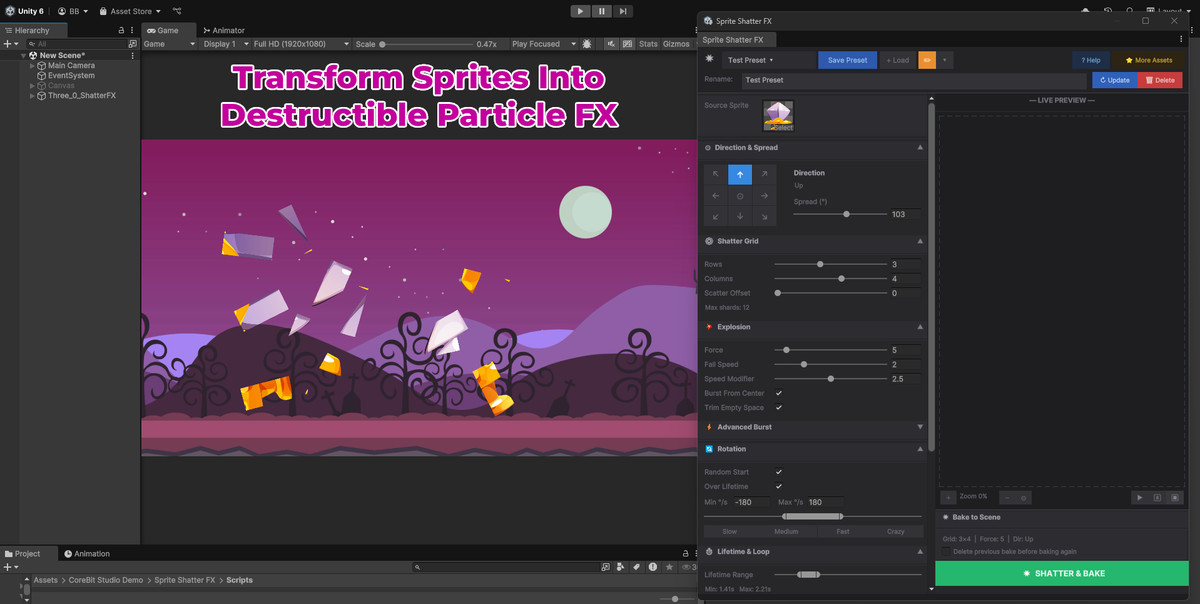Adjust the Rows slider

[x=830, y=264]
